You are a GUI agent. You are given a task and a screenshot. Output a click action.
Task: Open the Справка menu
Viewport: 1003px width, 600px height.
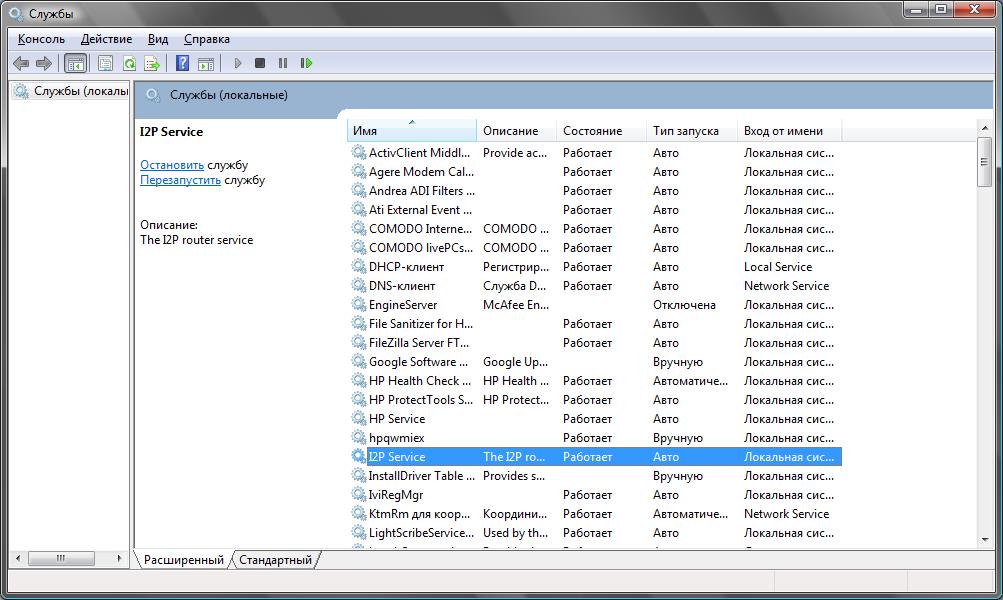(x=207, y=39)
